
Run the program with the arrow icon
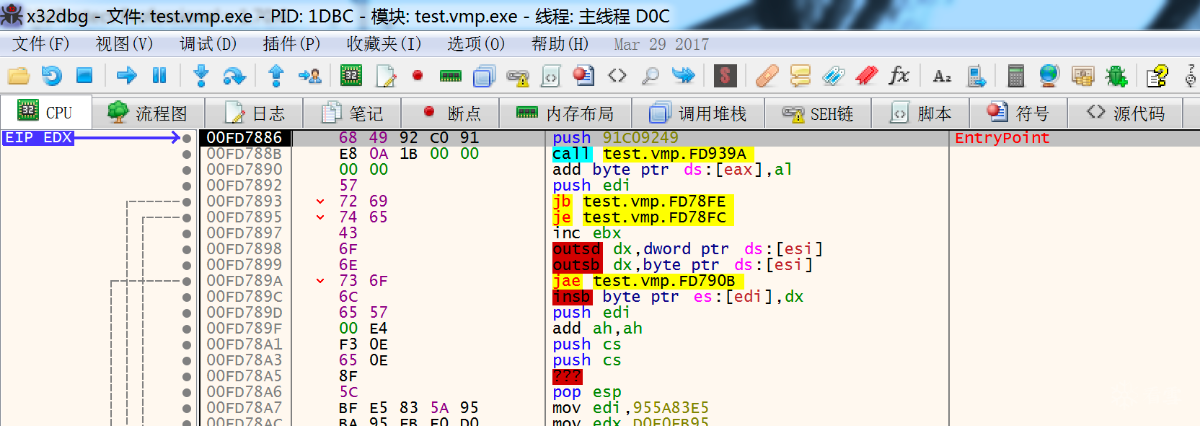tap(127, 75)
